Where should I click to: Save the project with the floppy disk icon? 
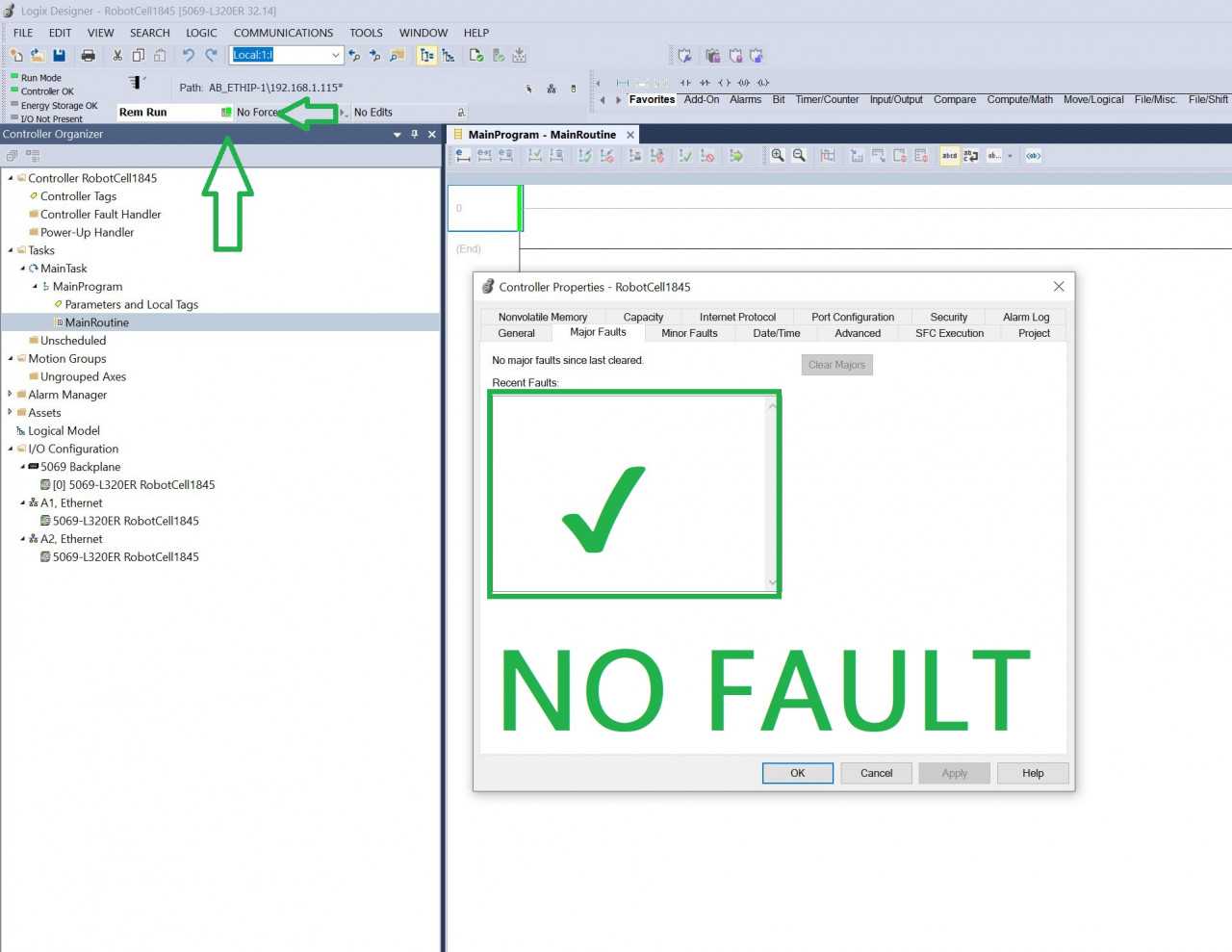[59, 56]
